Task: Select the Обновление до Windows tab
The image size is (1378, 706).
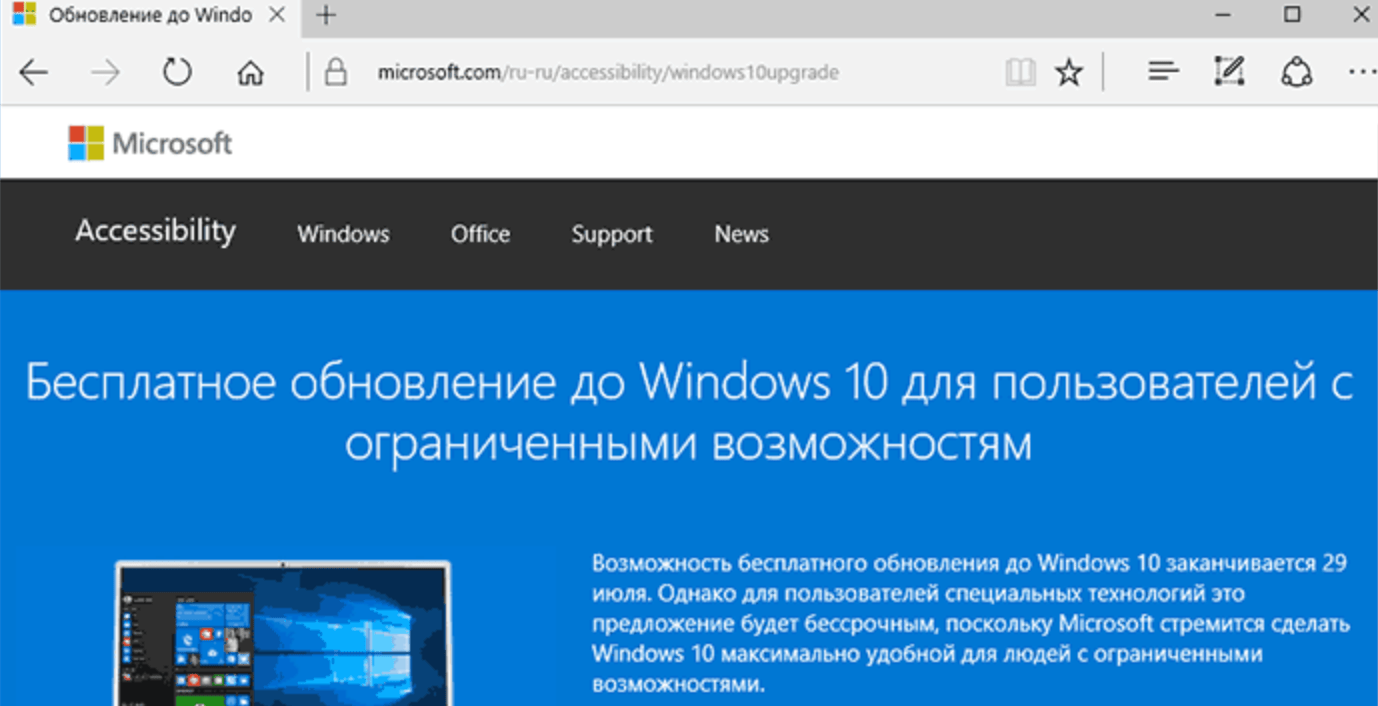Action: click(150, 16)
